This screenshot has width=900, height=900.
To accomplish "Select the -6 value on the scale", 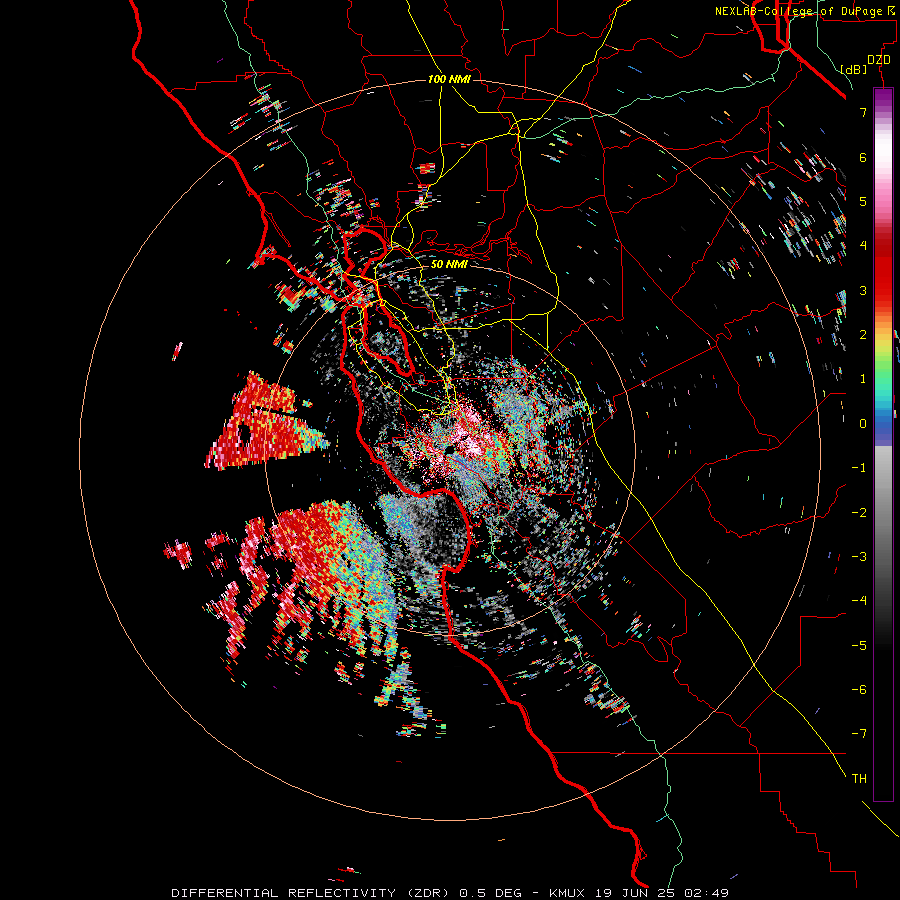I will (x=859, y=690).
